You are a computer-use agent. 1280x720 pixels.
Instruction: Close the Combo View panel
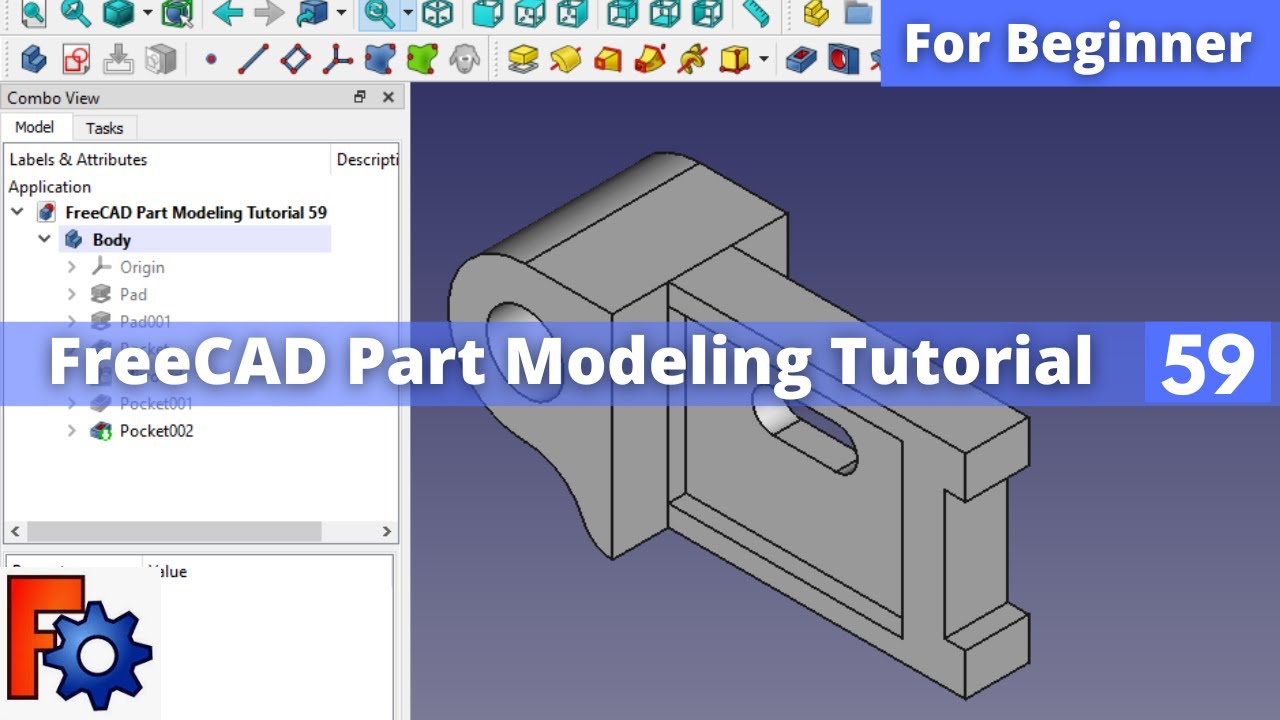click(388, 97)
